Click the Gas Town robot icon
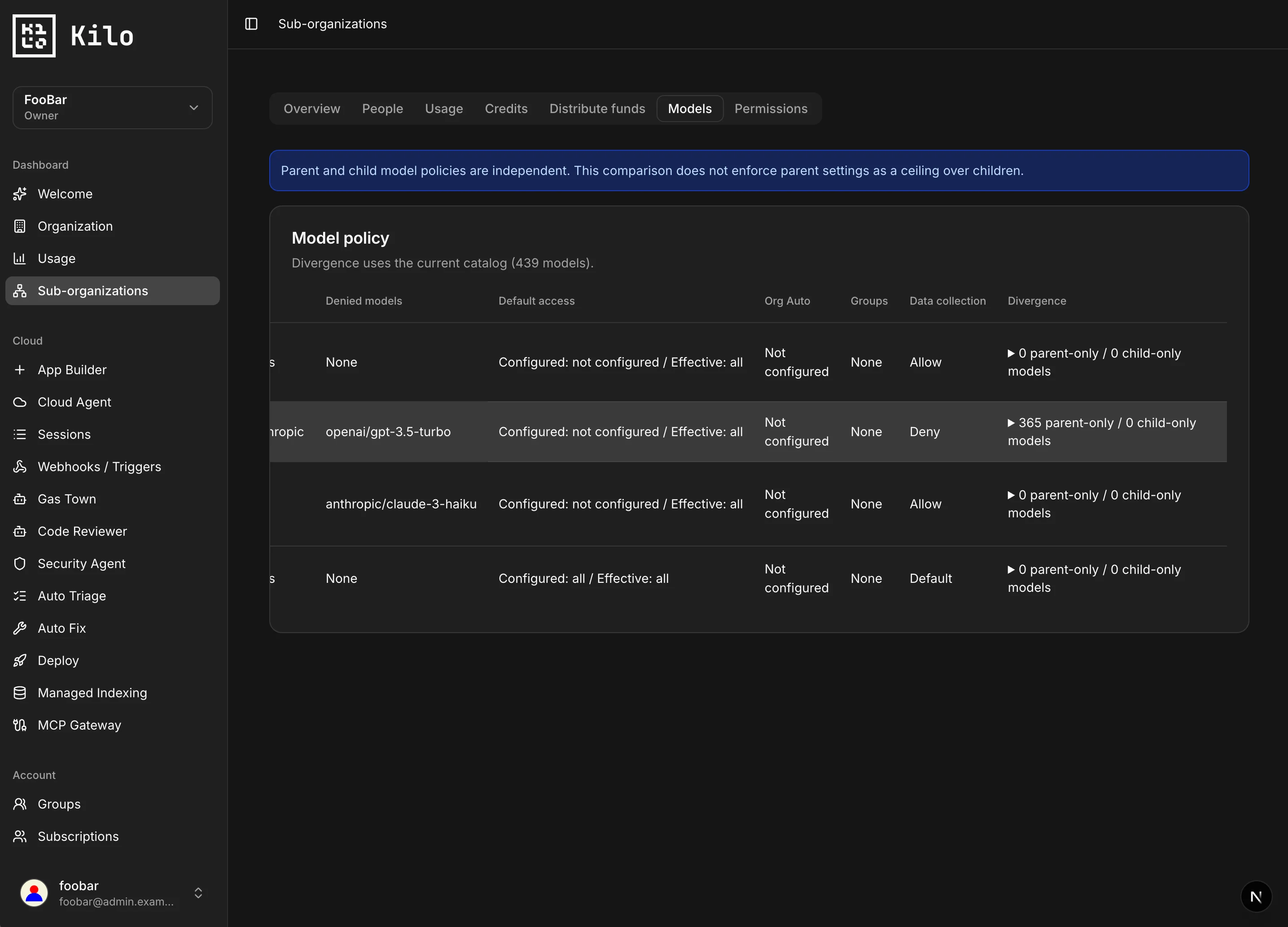1288x927 pixels. 20,499
